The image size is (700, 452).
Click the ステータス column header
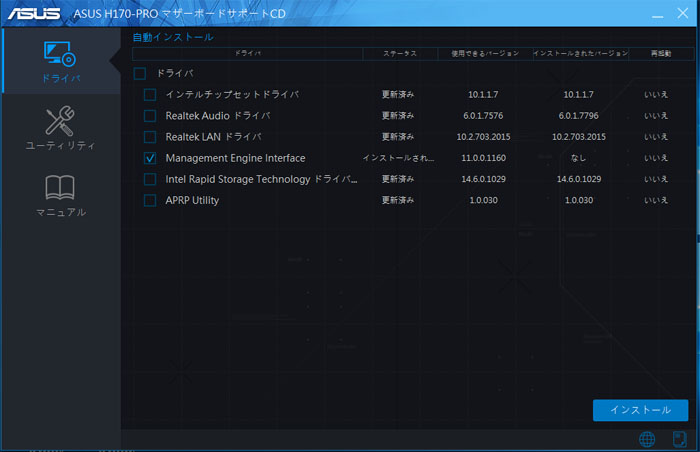[x=400, y=54]
